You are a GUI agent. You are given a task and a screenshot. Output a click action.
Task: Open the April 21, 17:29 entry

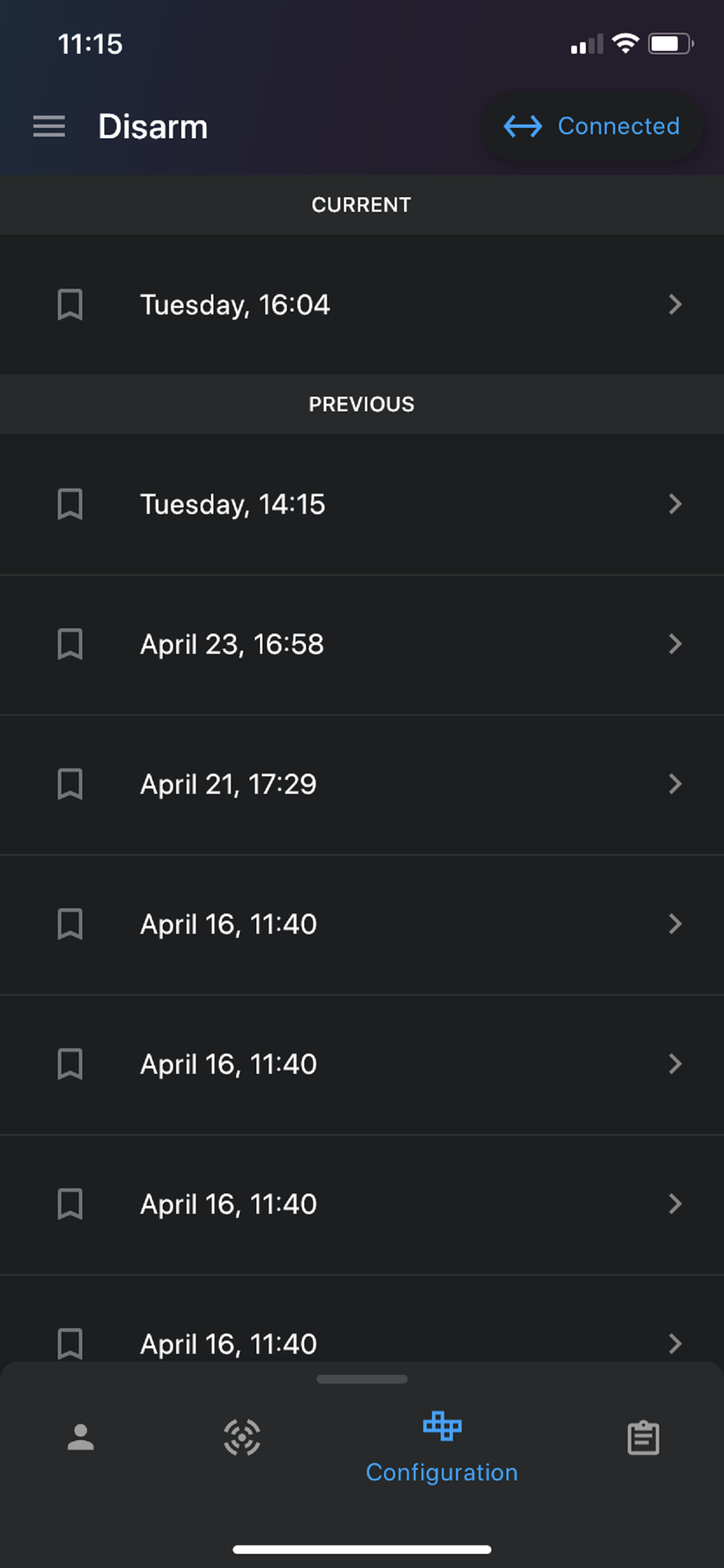click(362, 785)
